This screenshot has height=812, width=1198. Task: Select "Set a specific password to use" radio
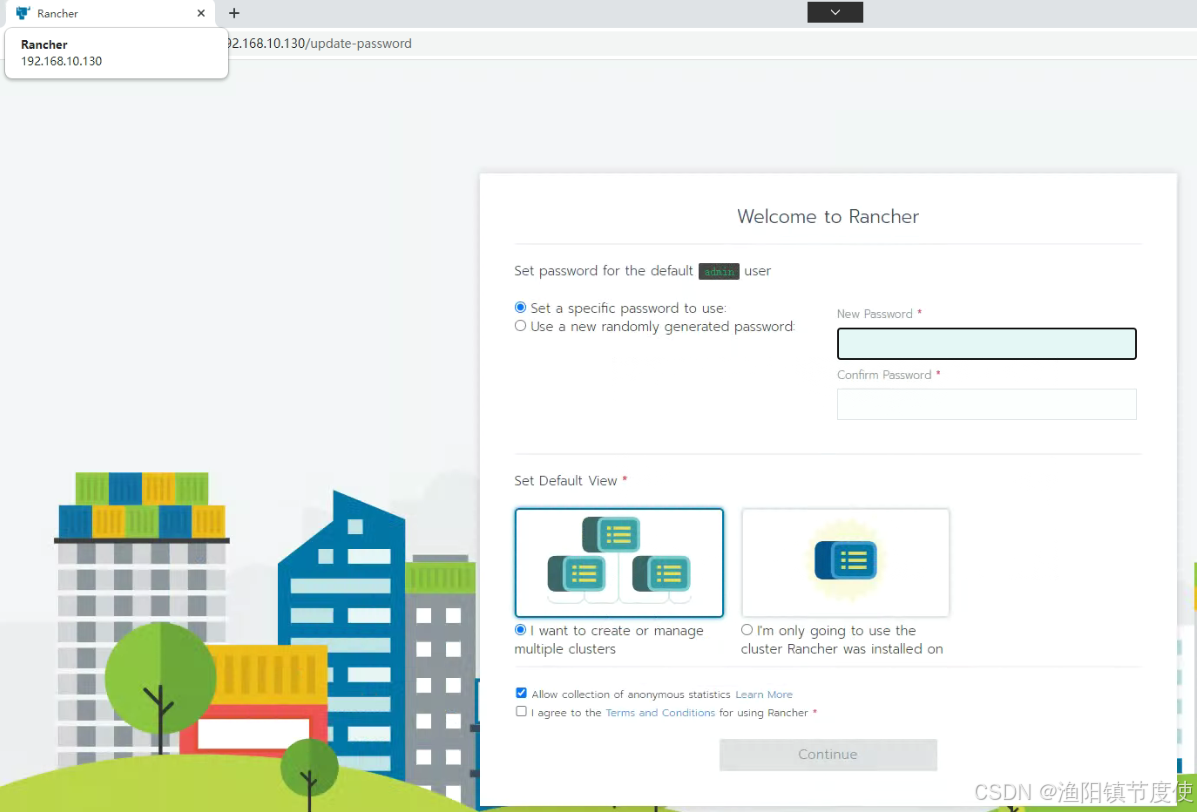[520, 307]
